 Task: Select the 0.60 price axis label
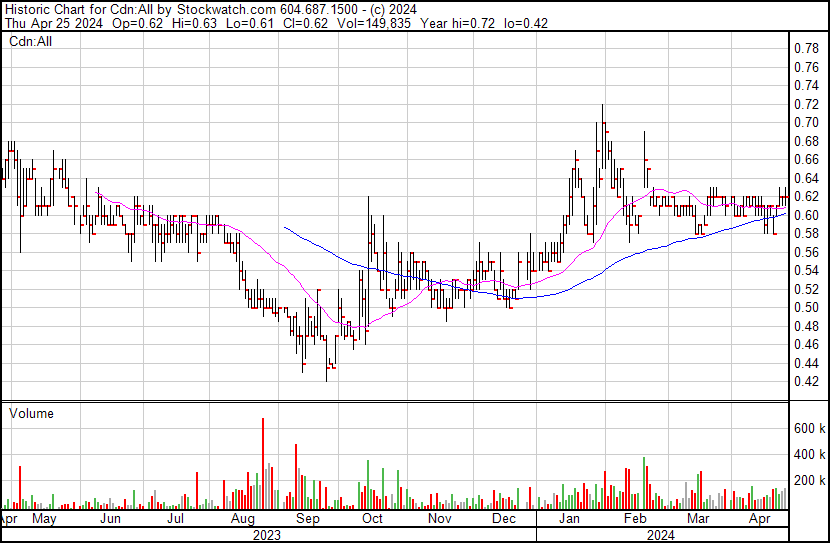806,215
